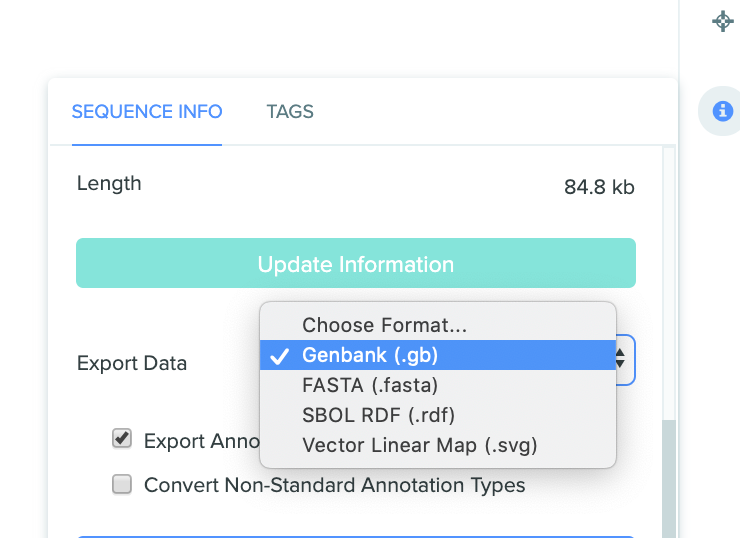Image resolution: width=740 pixels, height=538 pixels.
Task: Enable Convert Non-Standard Annotation Types
Action: 122,484
